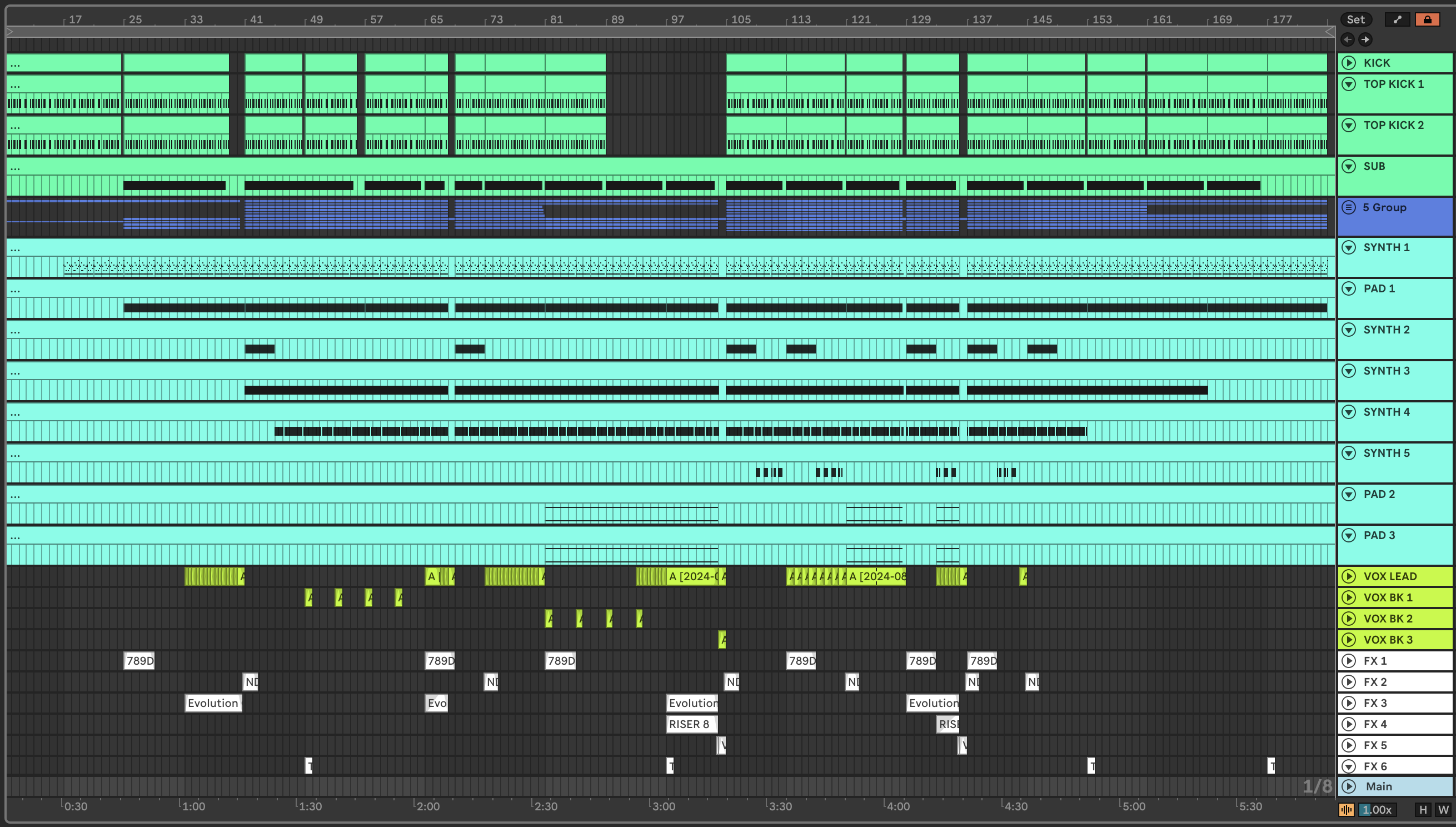Fold the PAD 3 track
Image resolution: width=1456 pixels, height=827 pixels.
point(1349,535)
